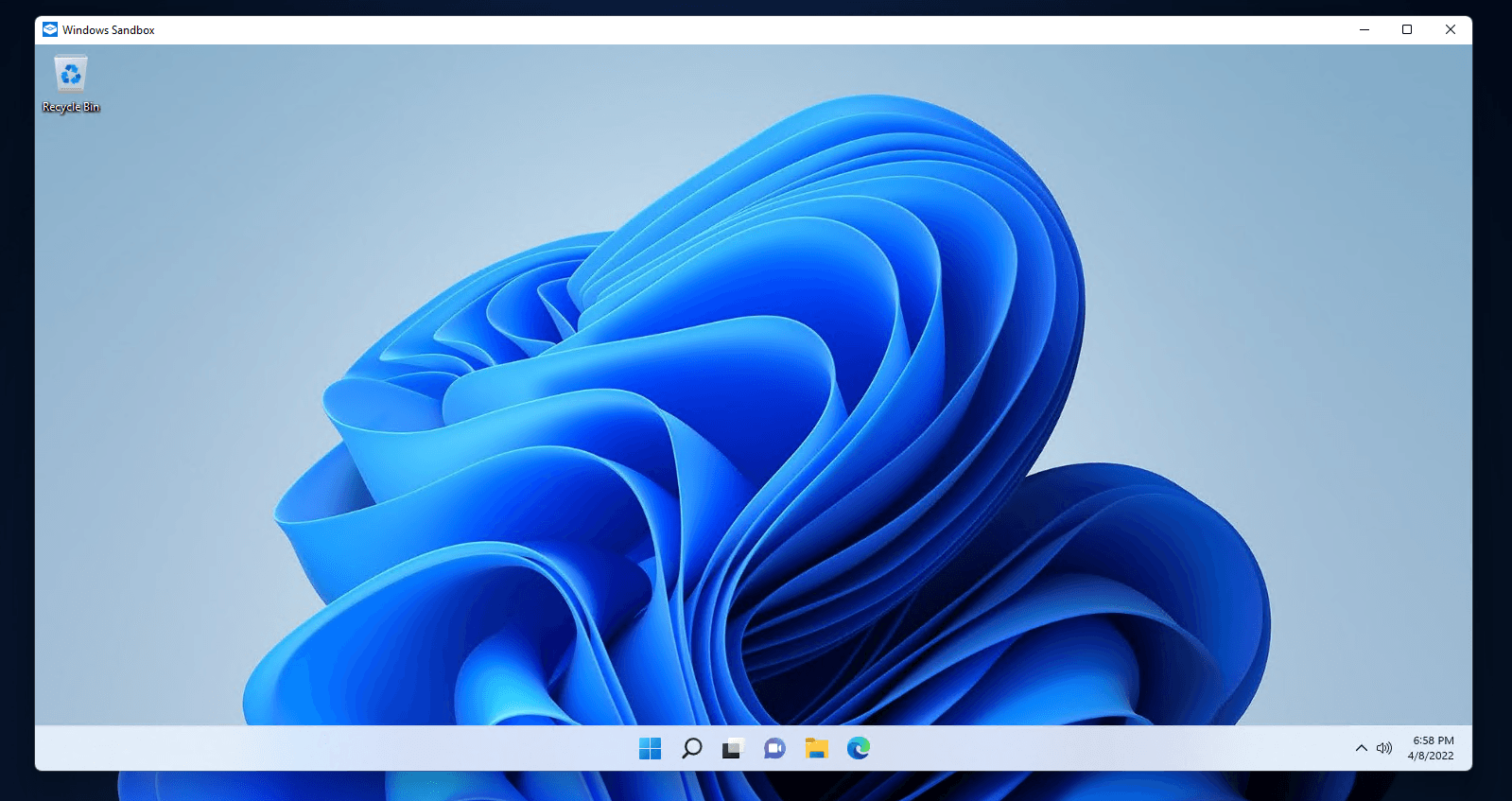Open the Search magnifier in the taskbar
1512x801 pixels.
[692, 748]
